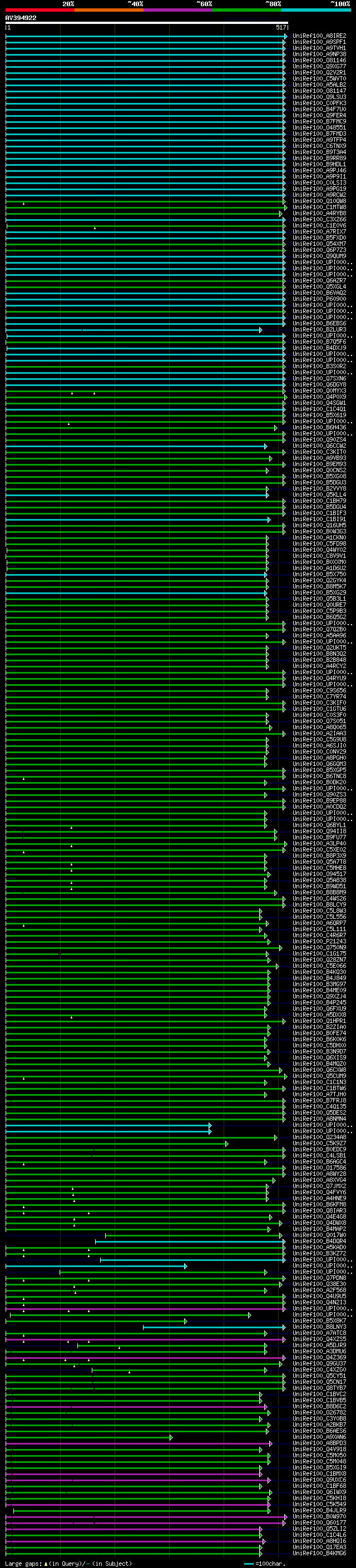Click the red 20% identity color legend

[x=40, y=11]
